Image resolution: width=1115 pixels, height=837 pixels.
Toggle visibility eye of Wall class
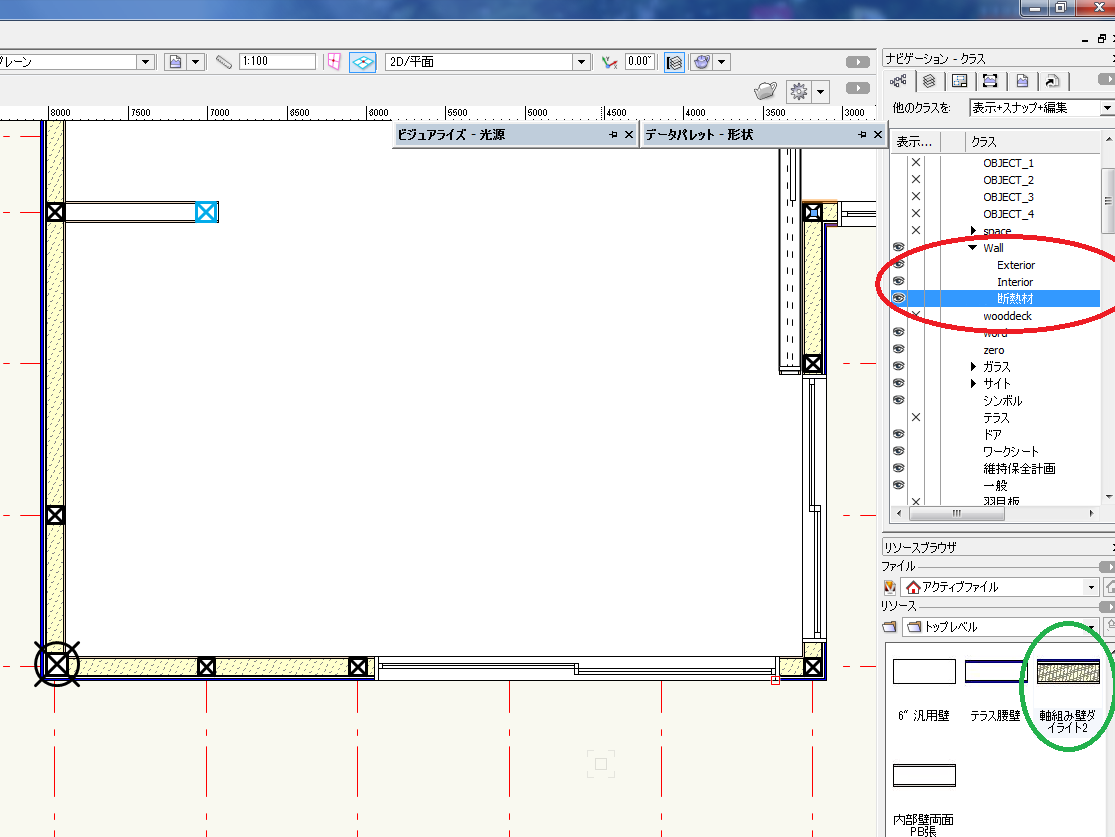pyautogui.click(x=899, y=247)
